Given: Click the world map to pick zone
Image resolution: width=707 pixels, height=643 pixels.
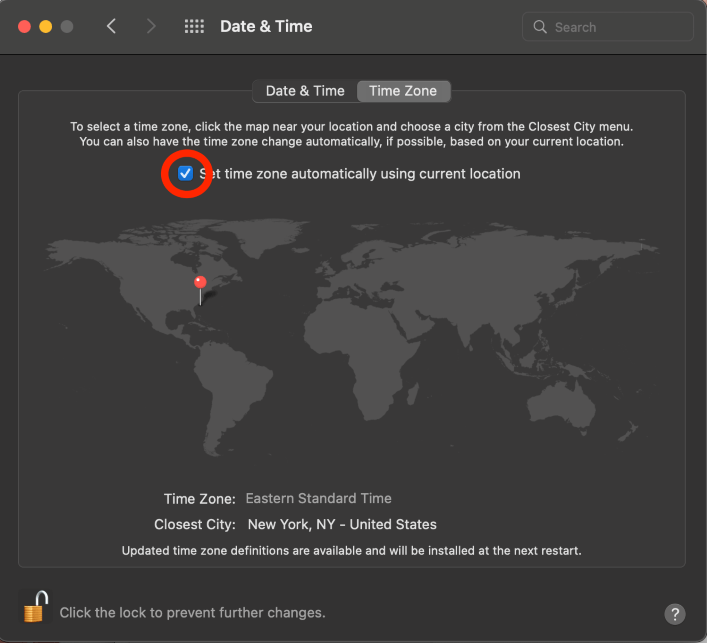Looking at the screenshot, I should 352,338.
